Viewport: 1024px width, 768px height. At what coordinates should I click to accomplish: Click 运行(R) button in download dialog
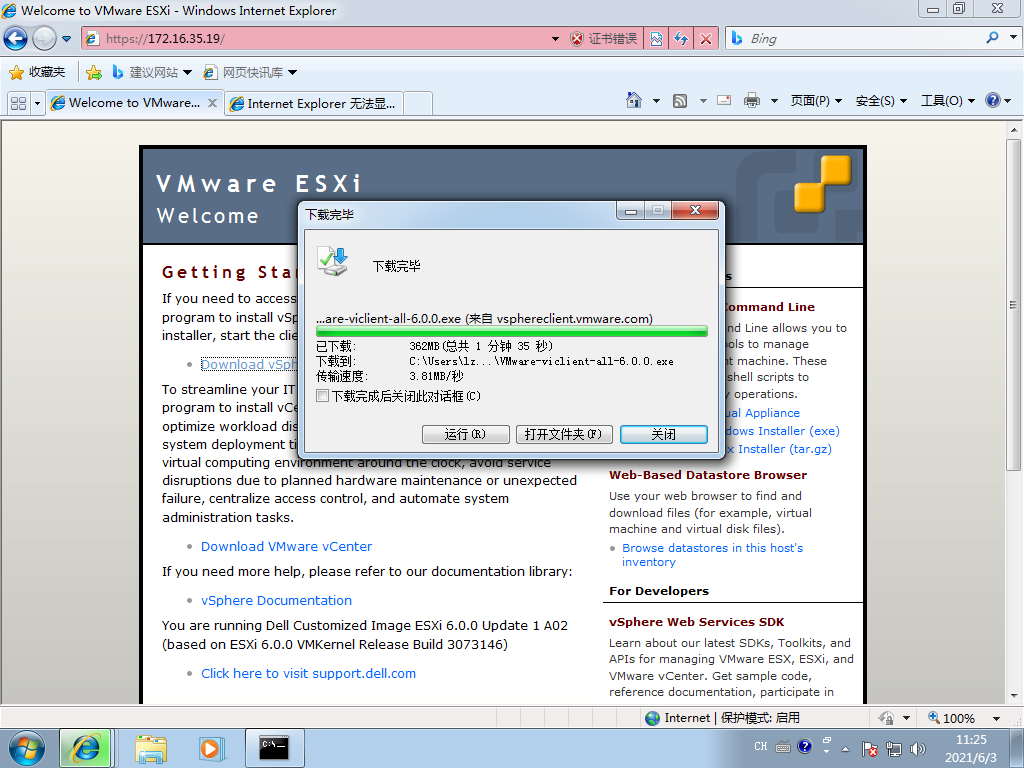466,434
